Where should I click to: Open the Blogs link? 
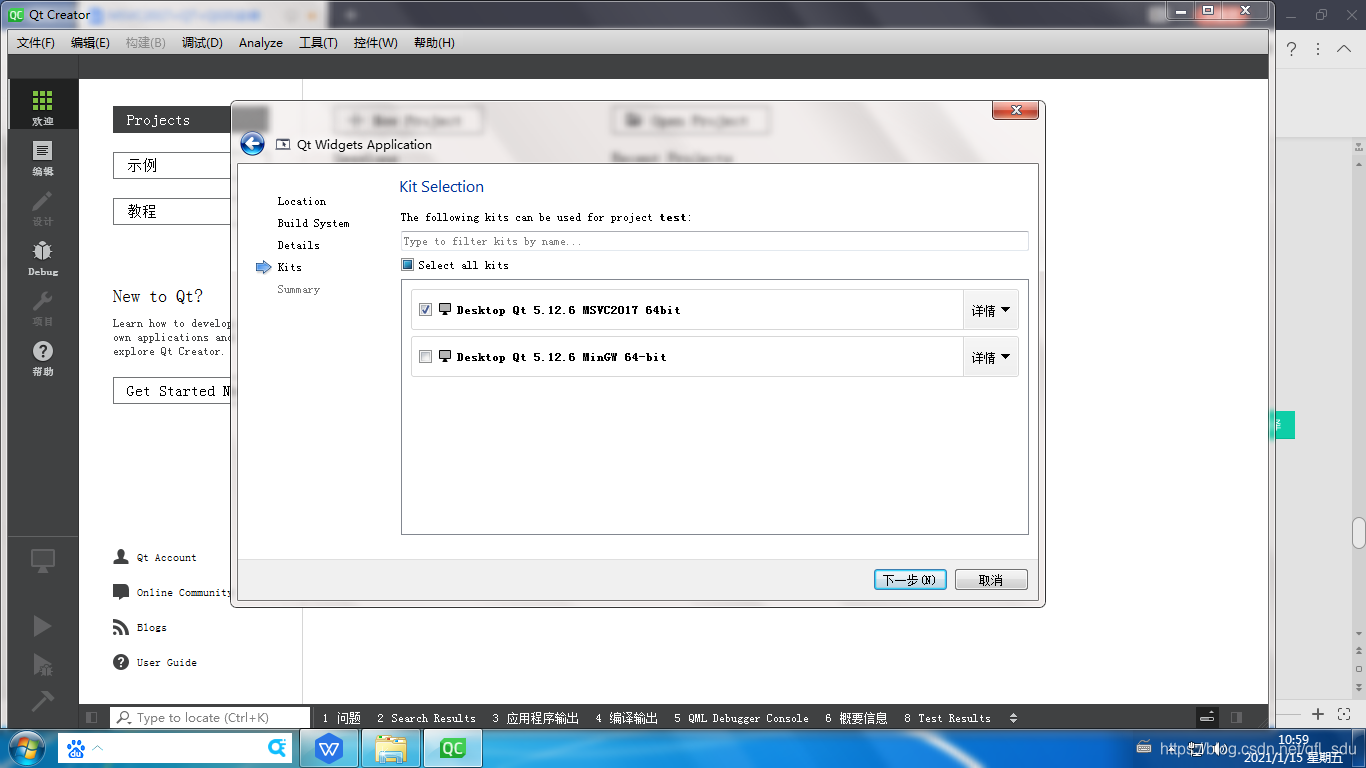click(152, 628)
